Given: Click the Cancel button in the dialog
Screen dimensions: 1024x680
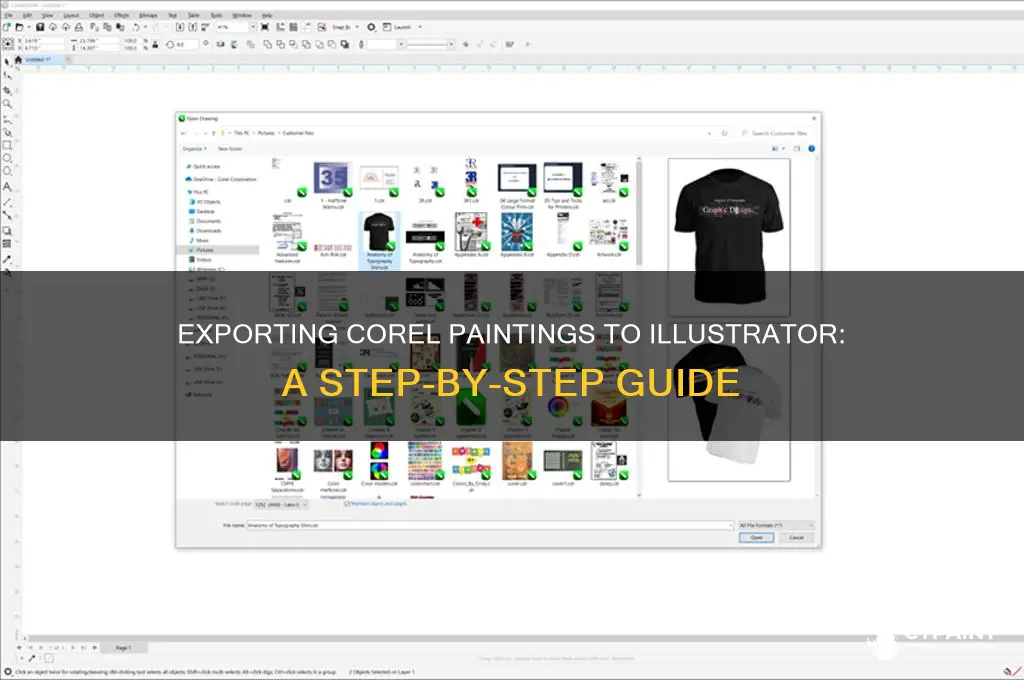Looking at the screenshot, I should pos(796,538).
